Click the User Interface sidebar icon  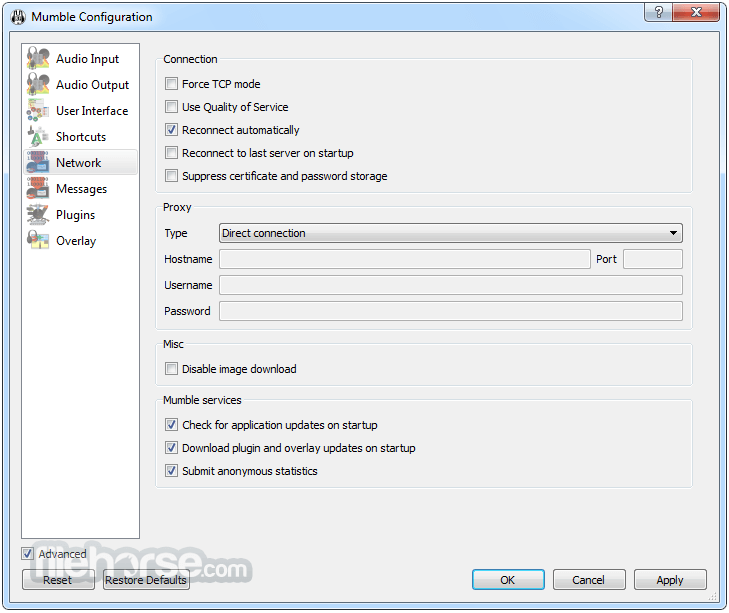(38, 110)
